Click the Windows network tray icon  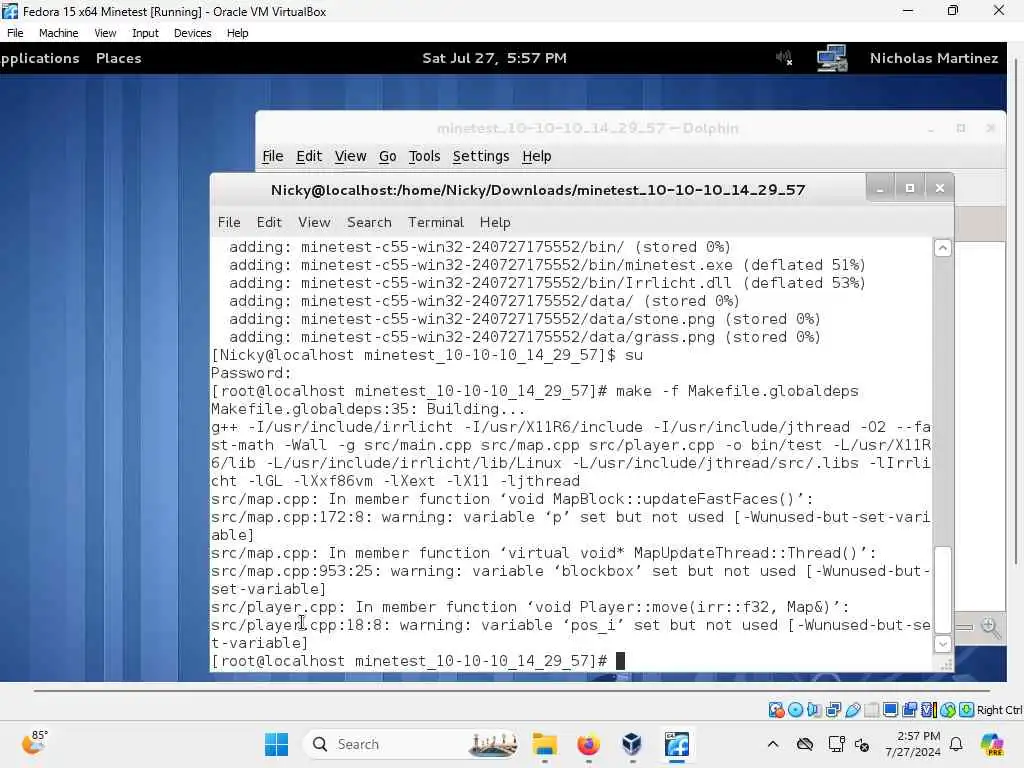(836, 744)
